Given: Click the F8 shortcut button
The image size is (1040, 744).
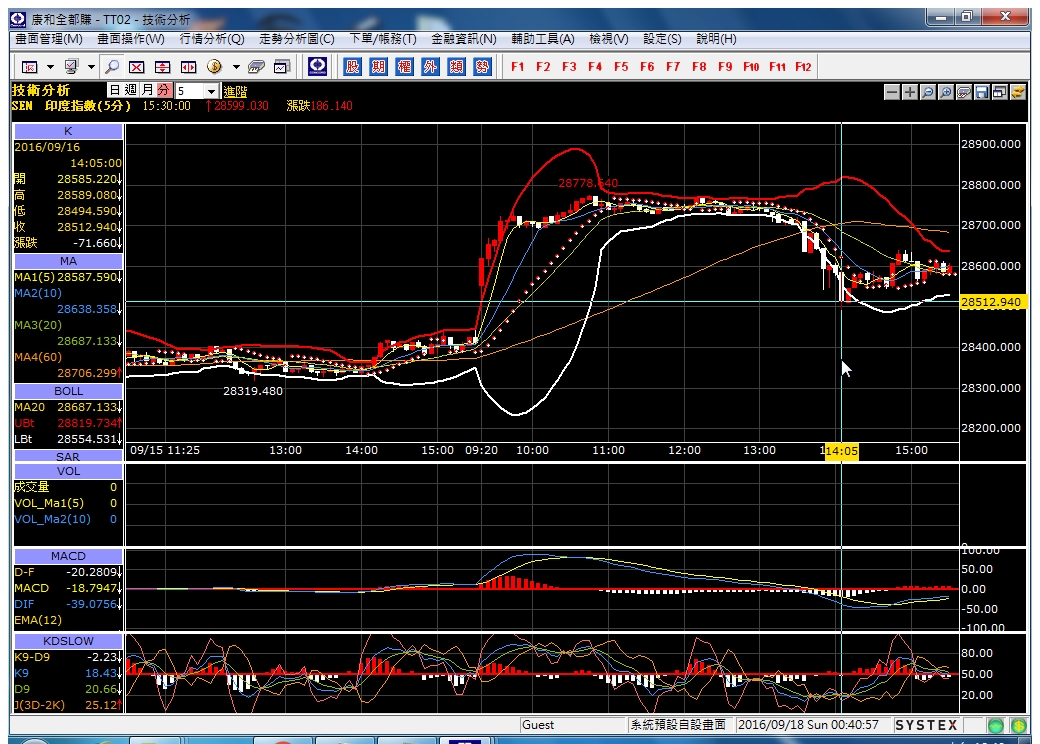Looking at the screenshot, I should pos(699,67).
